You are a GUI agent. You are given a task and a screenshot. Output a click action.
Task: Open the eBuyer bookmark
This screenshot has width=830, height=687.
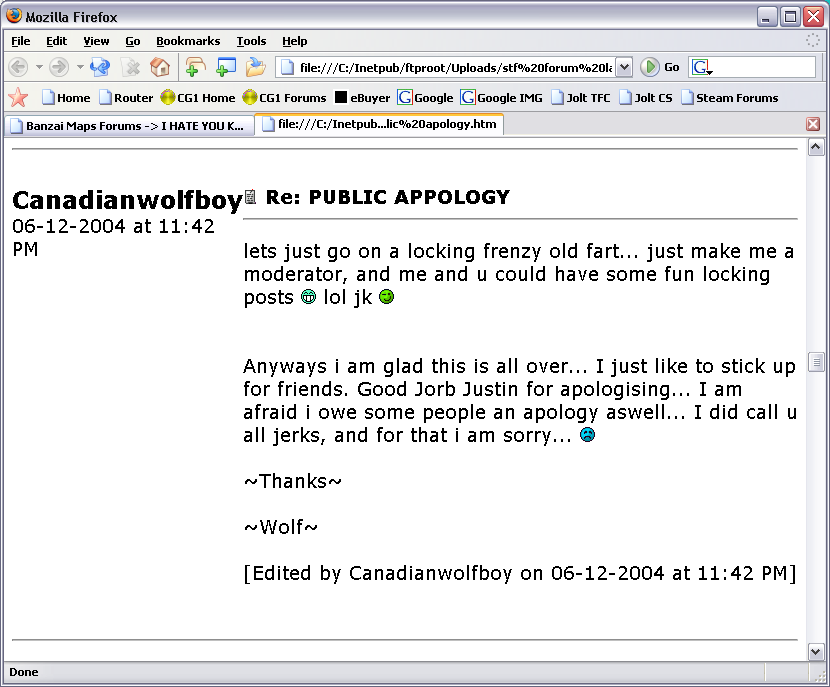363,97
